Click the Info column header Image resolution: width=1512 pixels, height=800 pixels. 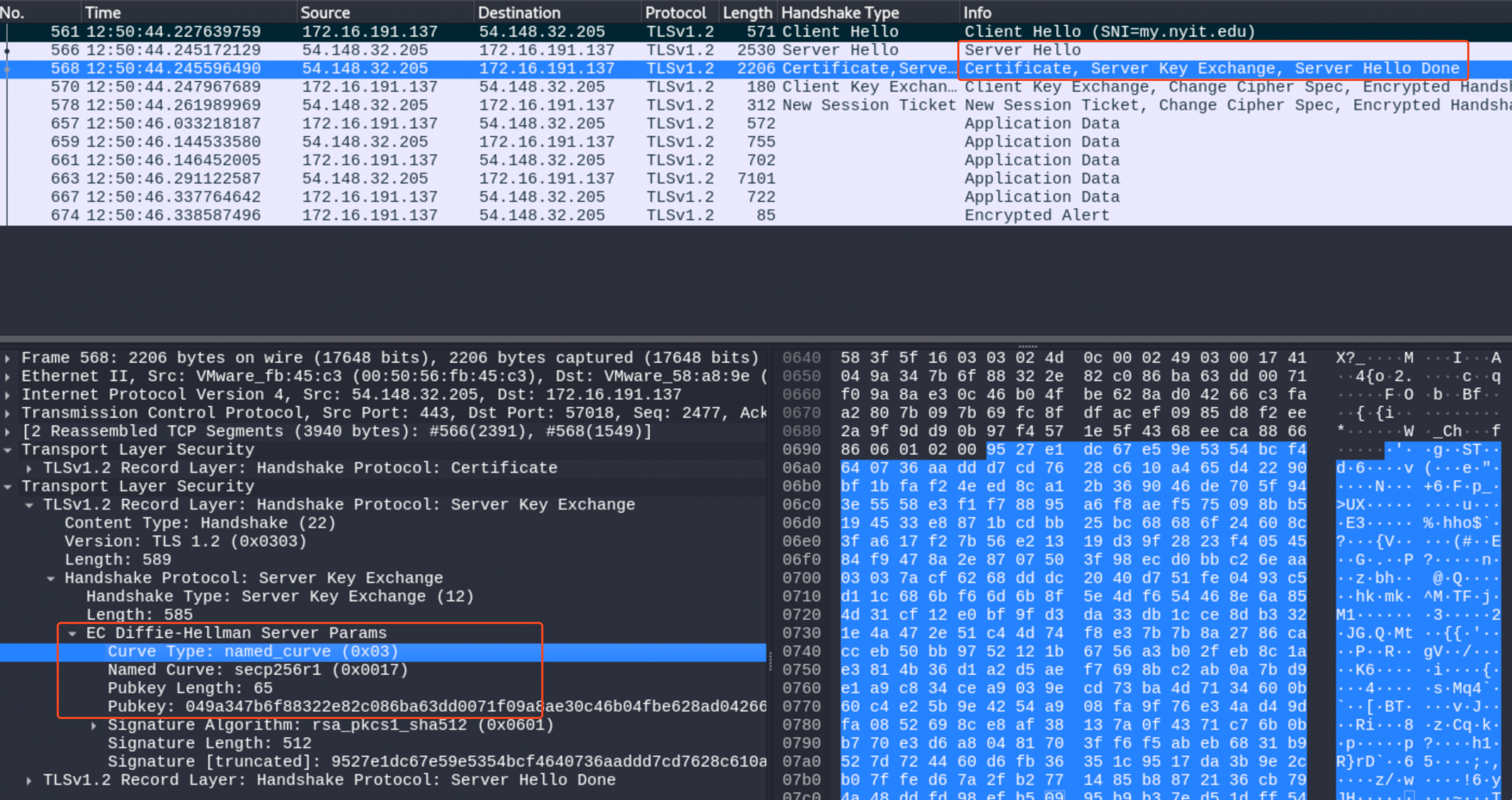(x=977, y=12)
